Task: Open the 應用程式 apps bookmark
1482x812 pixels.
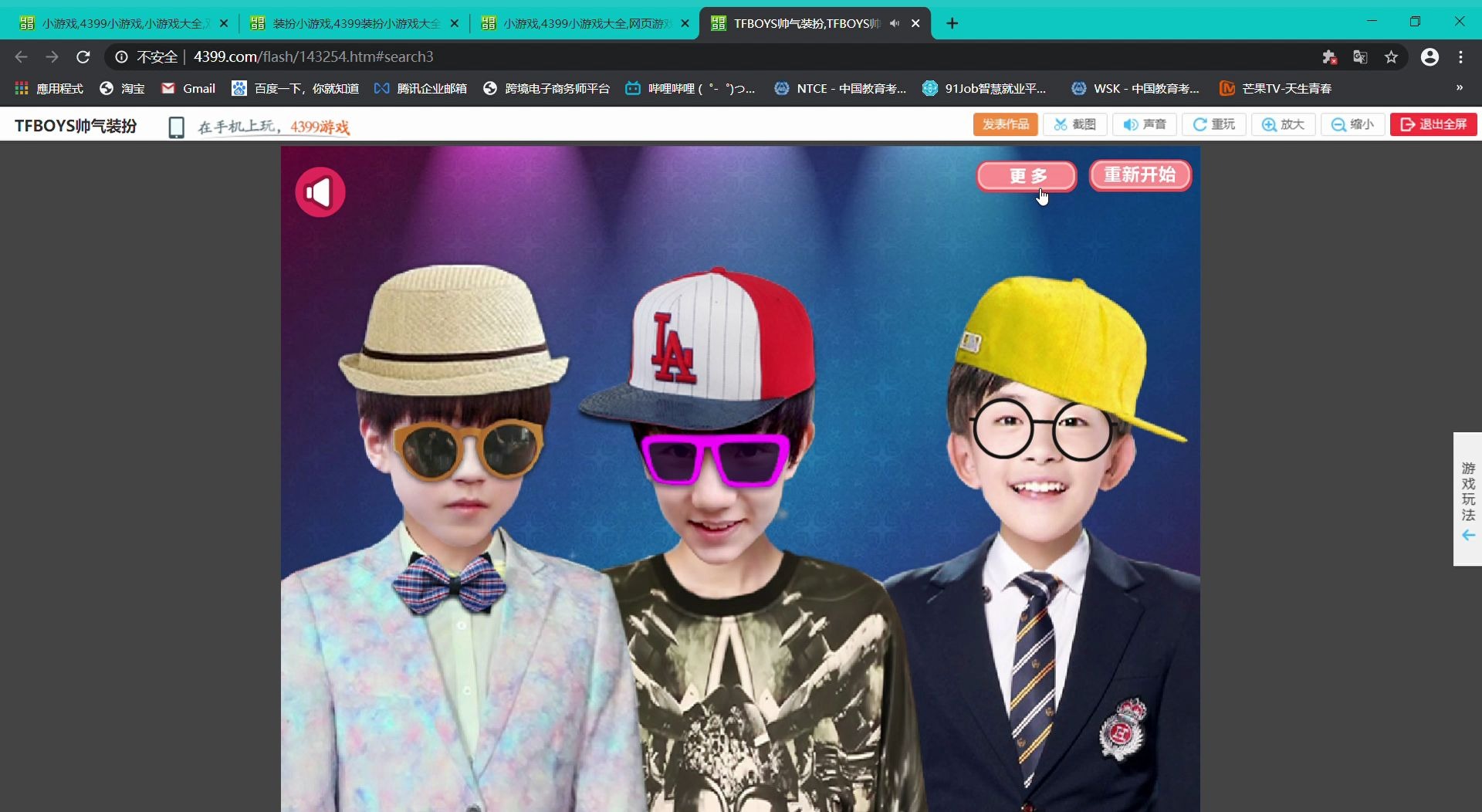Action: [49, 88]
